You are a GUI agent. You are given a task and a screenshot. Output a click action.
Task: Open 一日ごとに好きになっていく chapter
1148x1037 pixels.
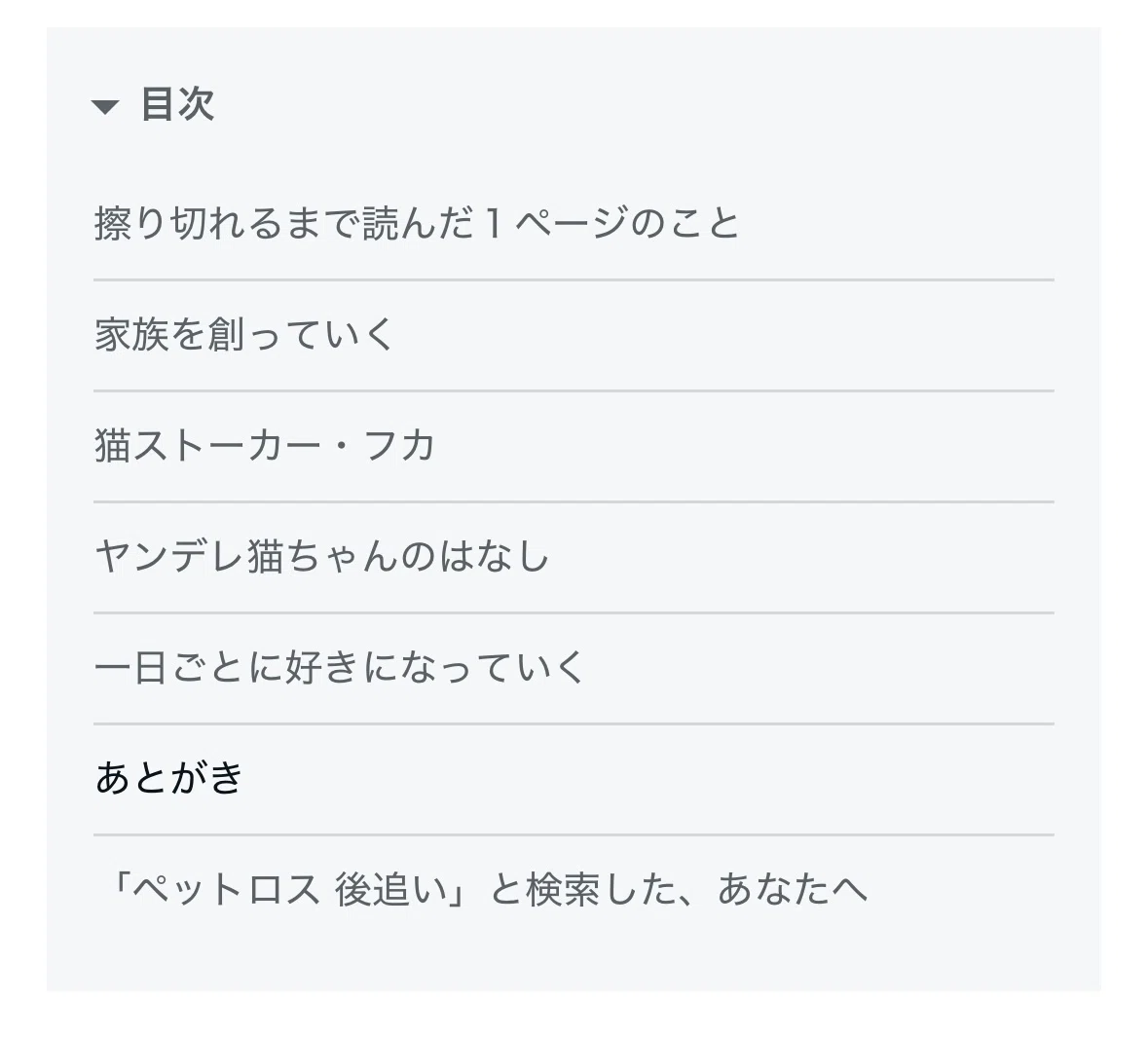pos(340,667)
